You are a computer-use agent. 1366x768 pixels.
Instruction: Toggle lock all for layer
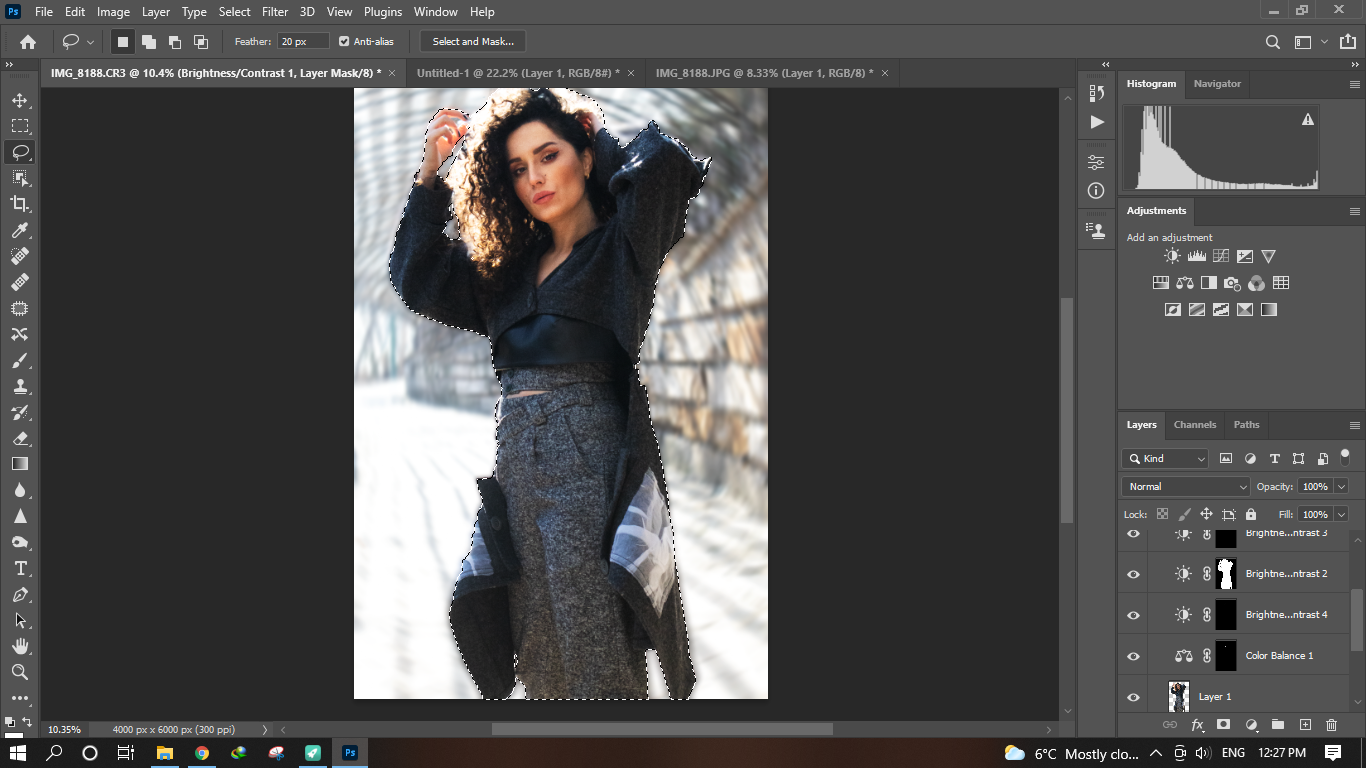(1251, 514)
